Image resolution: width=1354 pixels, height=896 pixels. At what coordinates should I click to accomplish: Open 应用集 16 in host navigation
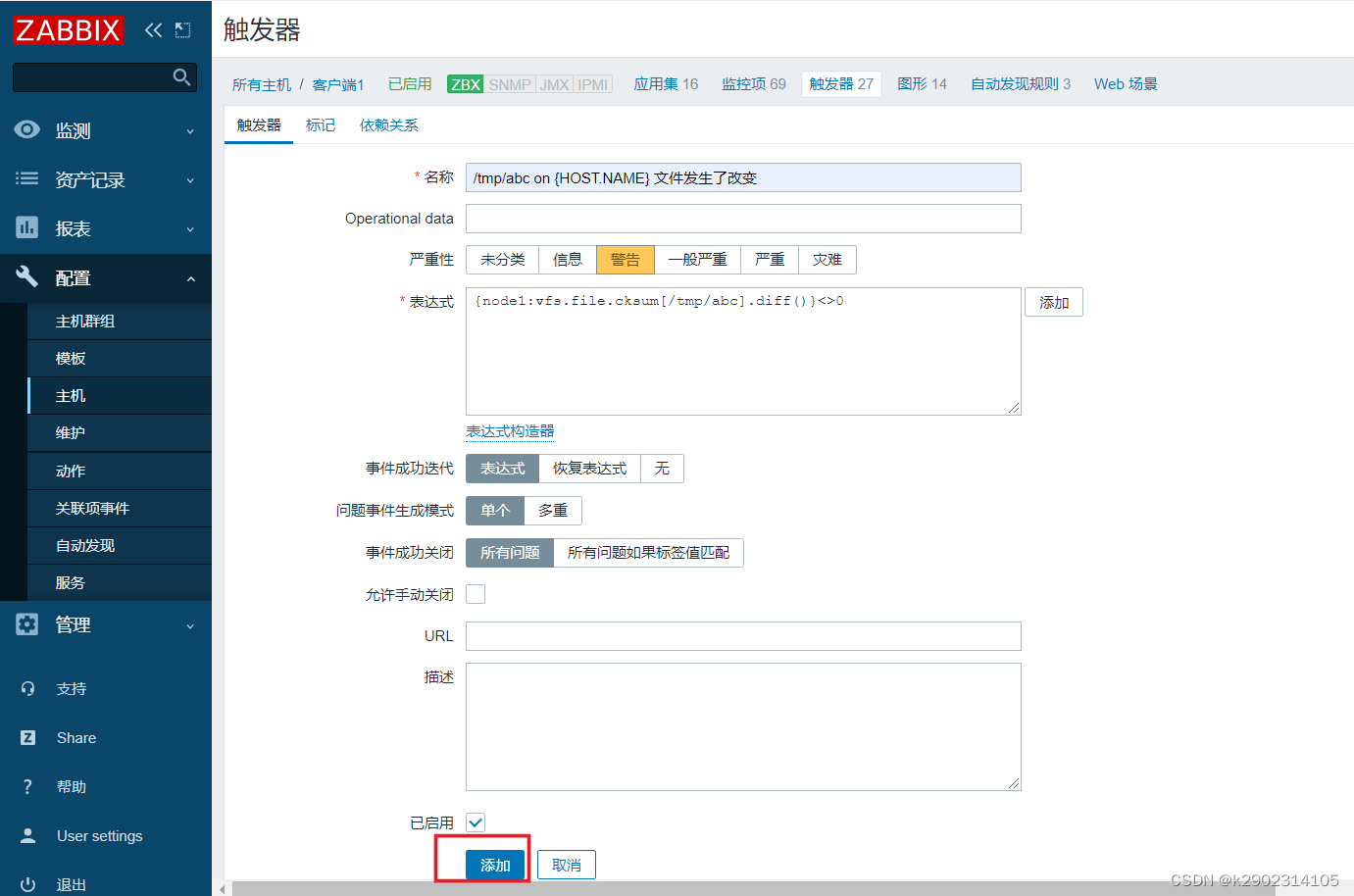point(666,84)
